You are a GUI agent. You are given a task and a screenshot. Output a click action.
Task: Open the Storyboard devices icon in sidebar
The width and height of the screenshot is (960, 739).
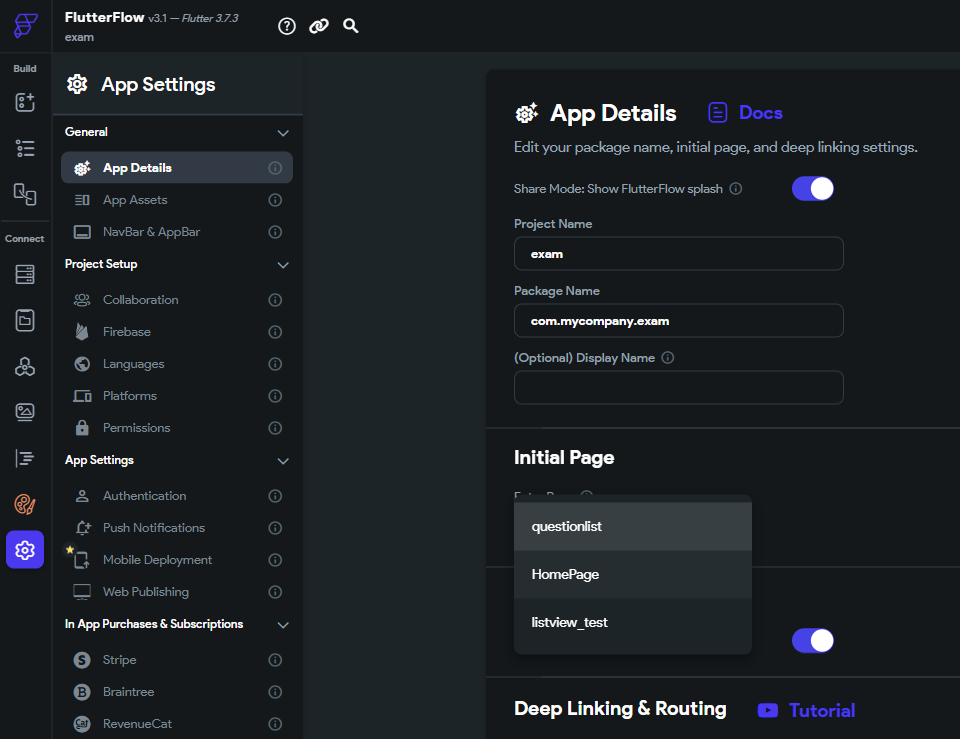[x=25, y=194]
